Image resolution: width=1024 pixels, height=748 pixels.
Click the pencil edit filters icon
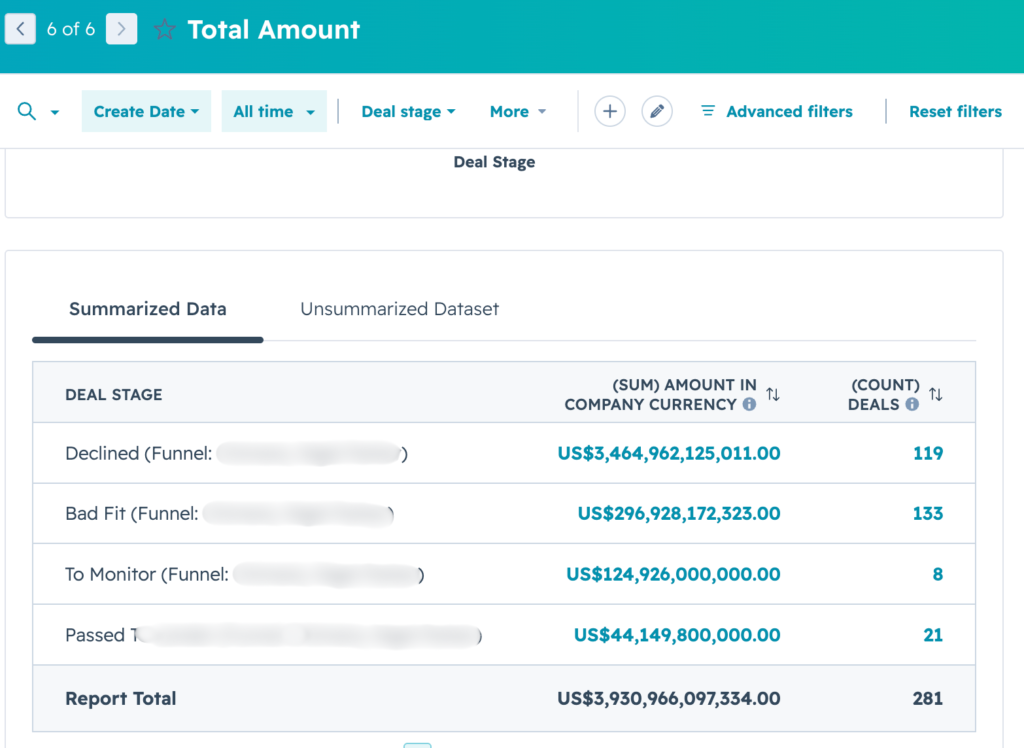657,111
